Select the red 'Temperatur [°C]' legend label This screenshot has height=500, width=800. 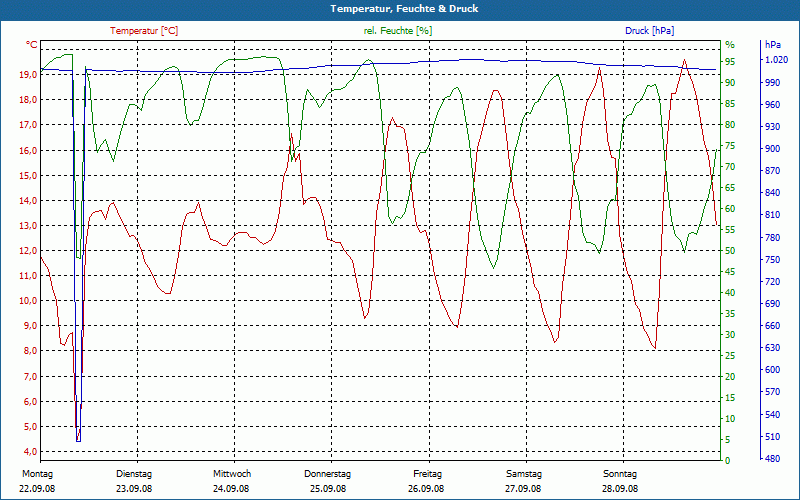pos(144,31)
